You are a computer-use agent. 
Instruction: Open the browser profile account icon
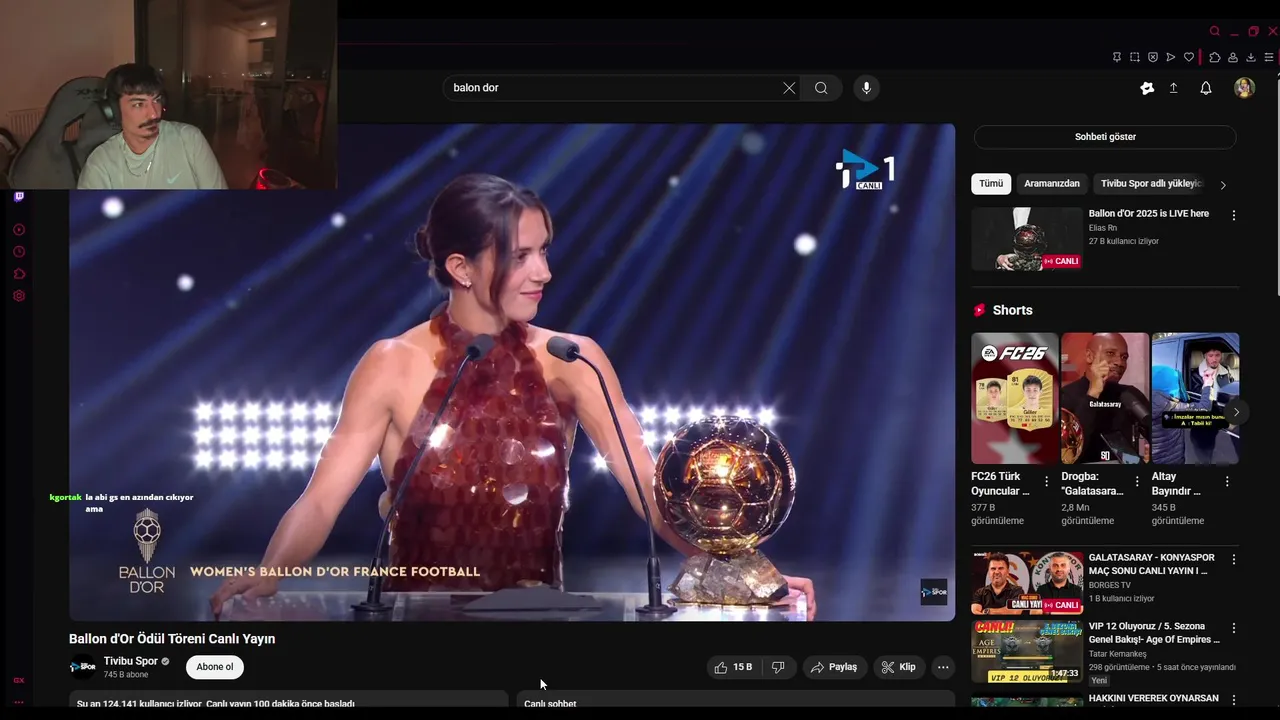tap(1233, 58)
